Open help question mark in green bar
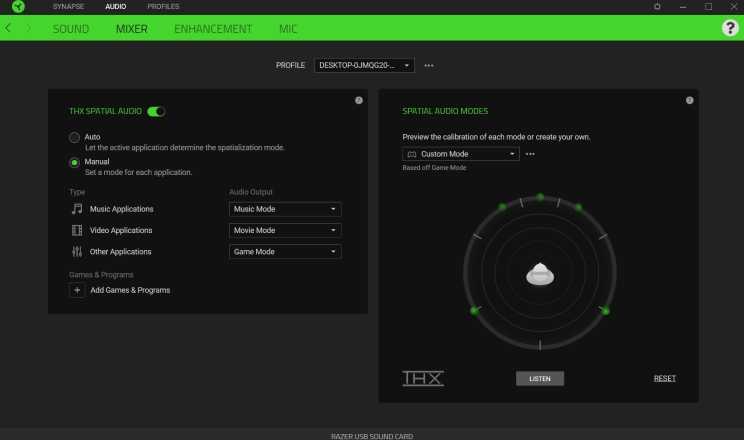This screenshot has height=440, width=744. point(730,28)
